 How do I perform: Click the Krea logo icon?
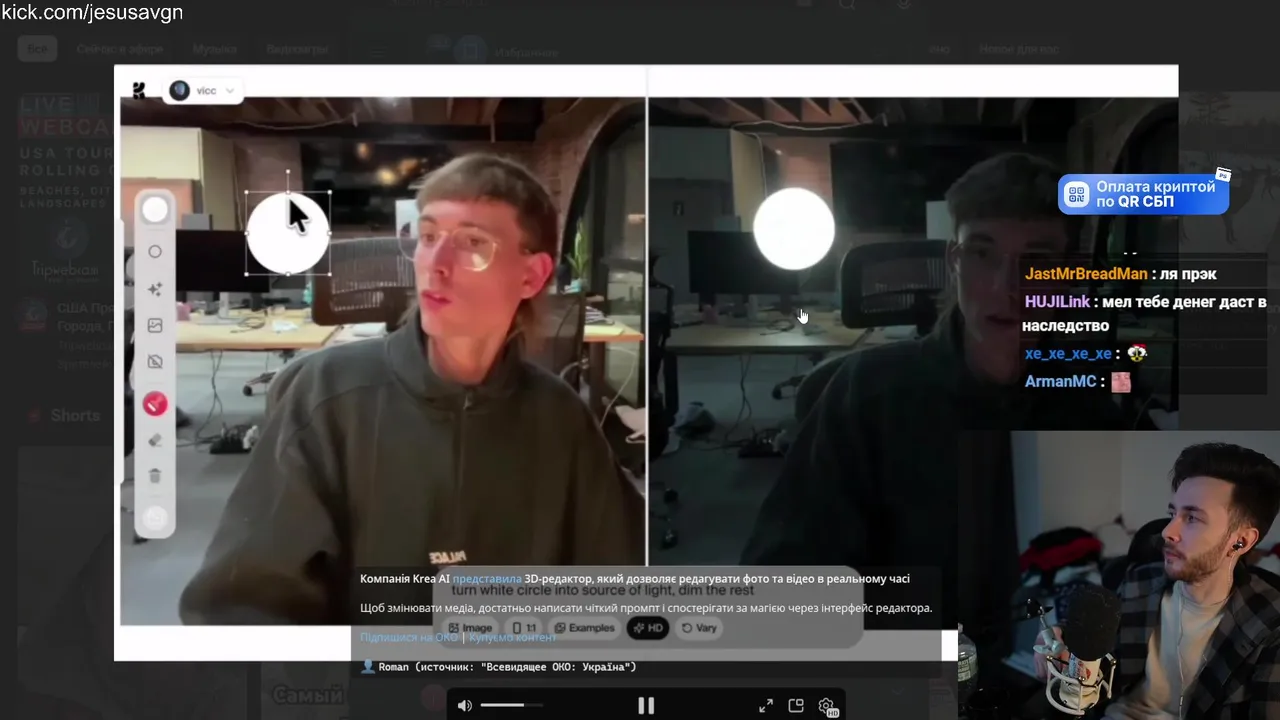click(x=139, y=91)
